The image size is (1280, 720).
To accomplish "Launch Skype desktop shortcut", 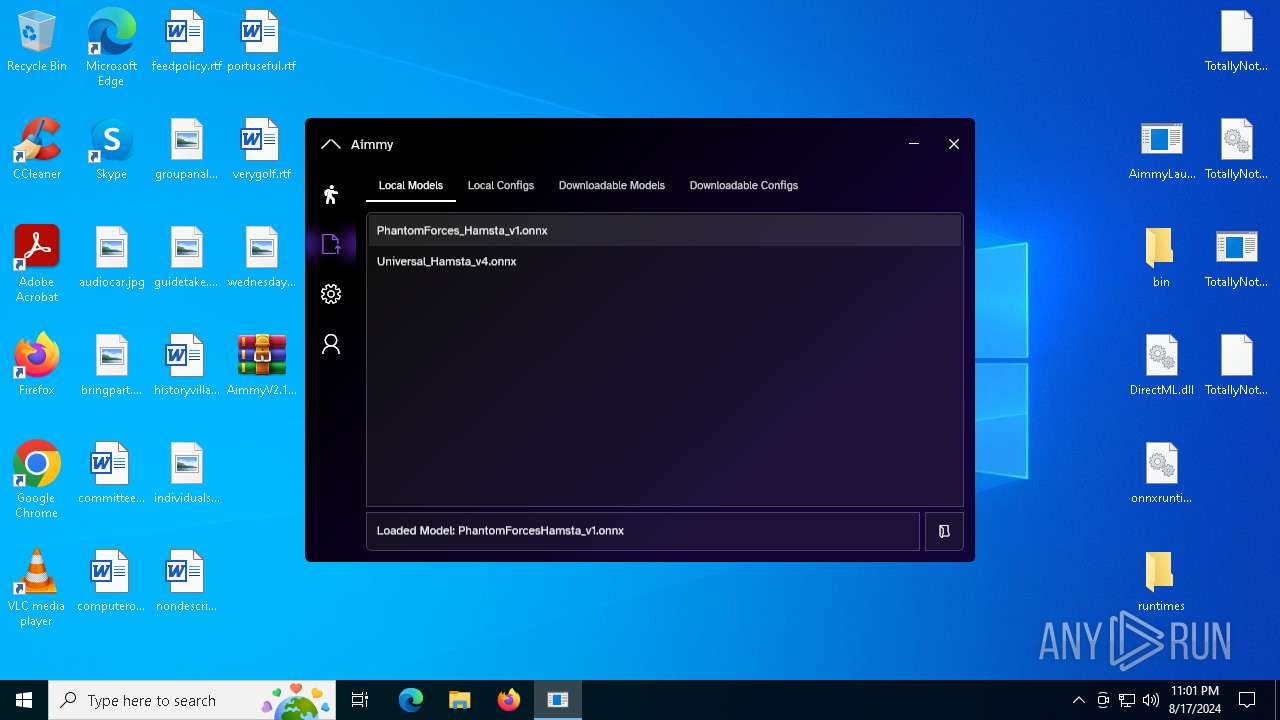I will pyautogui.click(x=111, y=150).
